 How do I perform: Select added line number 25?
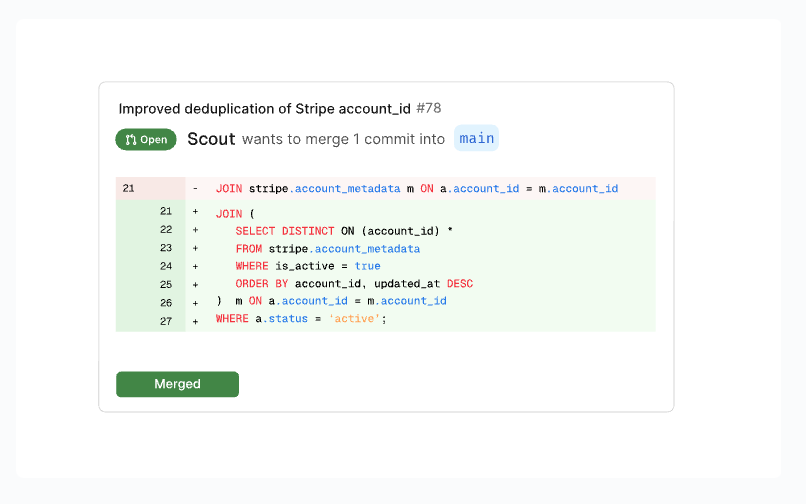166,284
